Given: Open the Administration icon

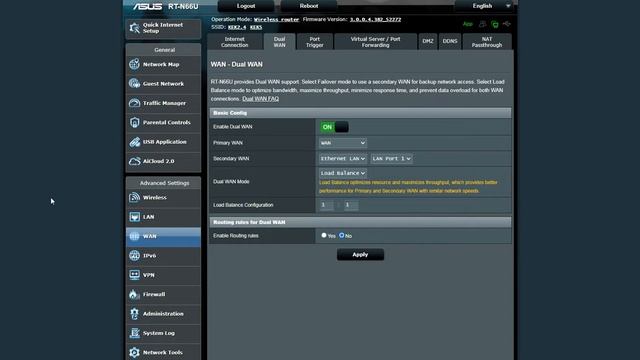Looking at the screenshot, I should 134,313.
